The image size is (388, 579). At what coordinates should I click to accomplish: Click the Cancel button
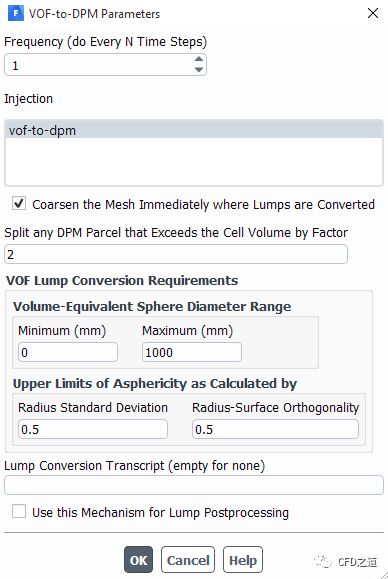coord(188,560)
